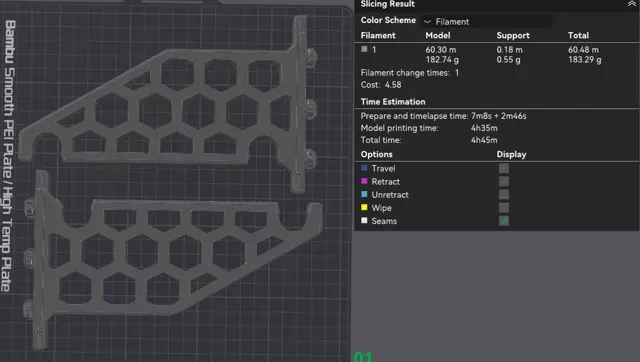Click model filament length '60.30 m'
This screenshot has height=362, width=640.
click(x=440, y=50)
